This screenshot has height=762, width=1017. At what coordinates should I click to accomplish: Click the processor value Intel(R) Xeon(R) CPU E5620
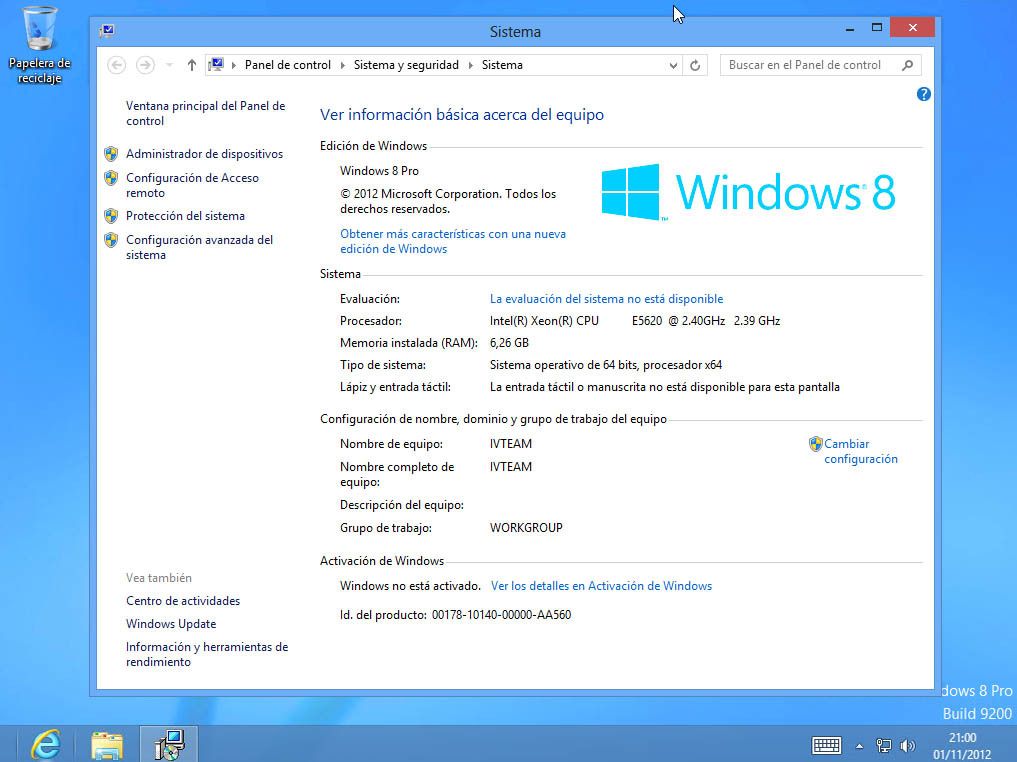(x=635, y=321)
